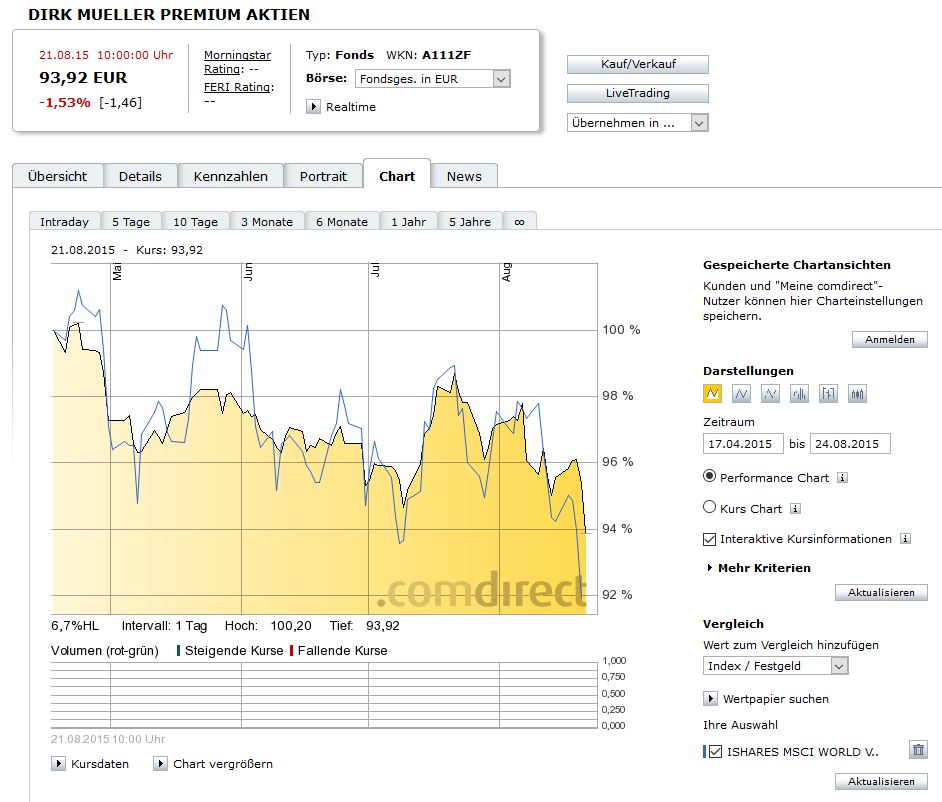This screenshot has height=802, width=942.
Task: Click the Kauf/Verkauf button
Action: pos(637,64)
